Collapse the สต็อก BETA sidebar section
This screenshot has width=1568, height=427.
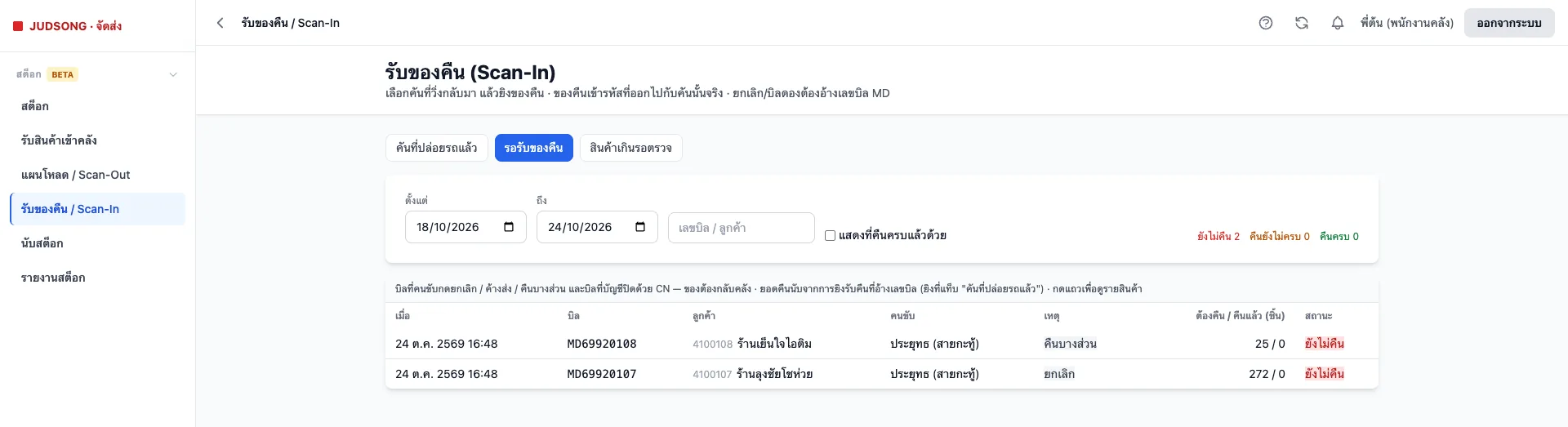click(173, 74)
